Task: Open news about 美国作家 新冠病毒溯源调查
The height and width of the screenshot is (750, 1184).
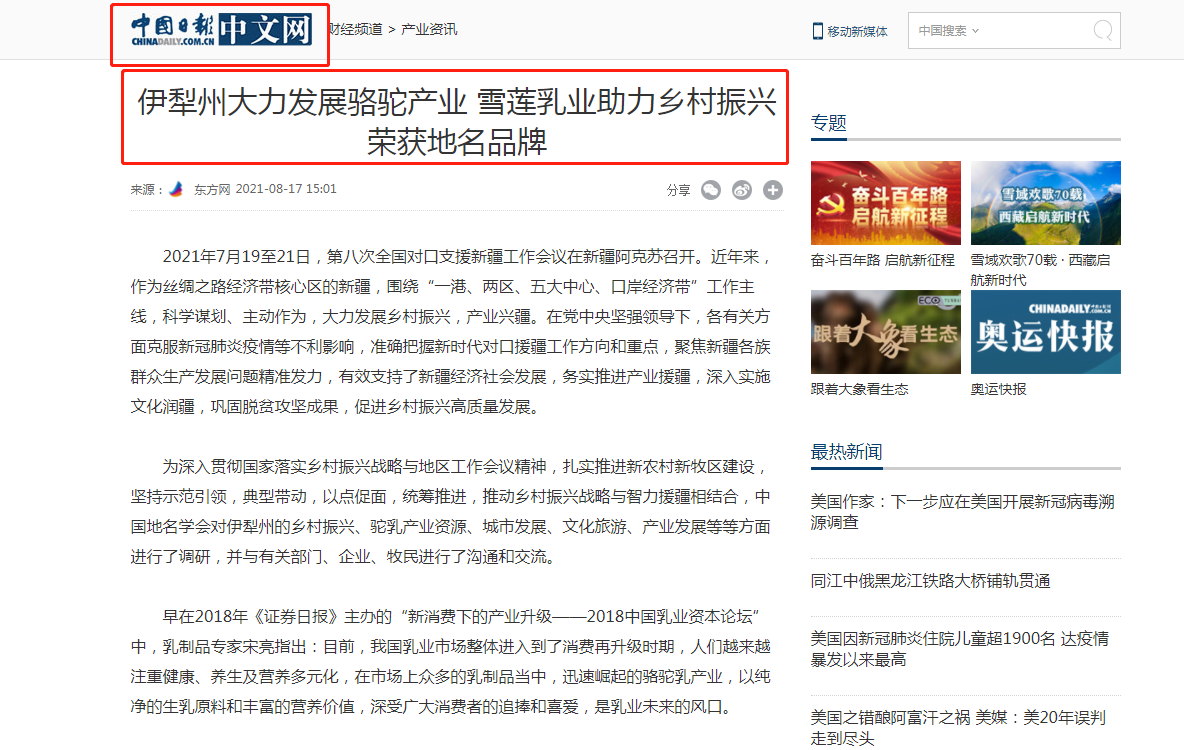Action: 963,512
